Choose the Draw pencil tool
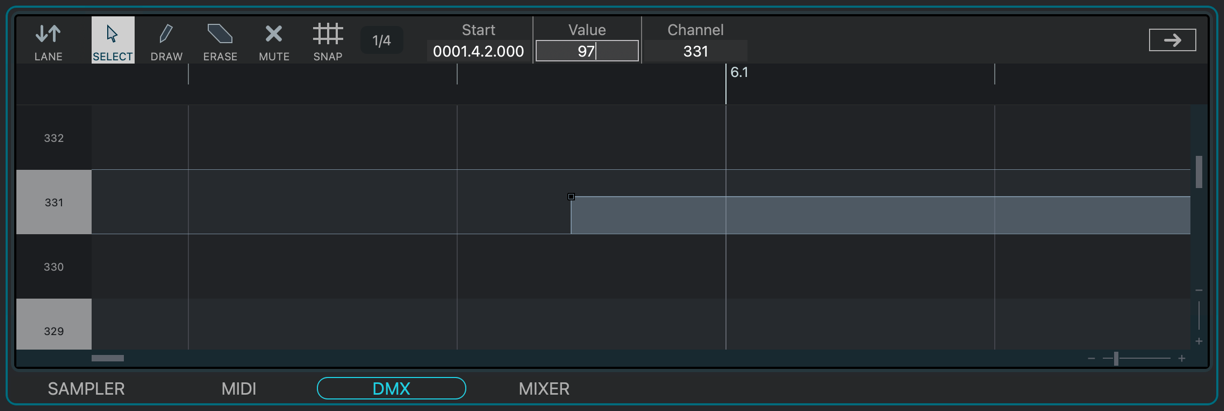 [166, 41]
